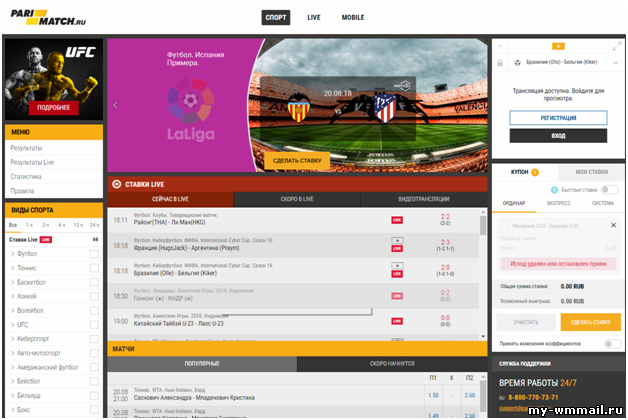Expand the Баскетбол sport category
This screenshot has height=420, width=628.
coord(12,282)
